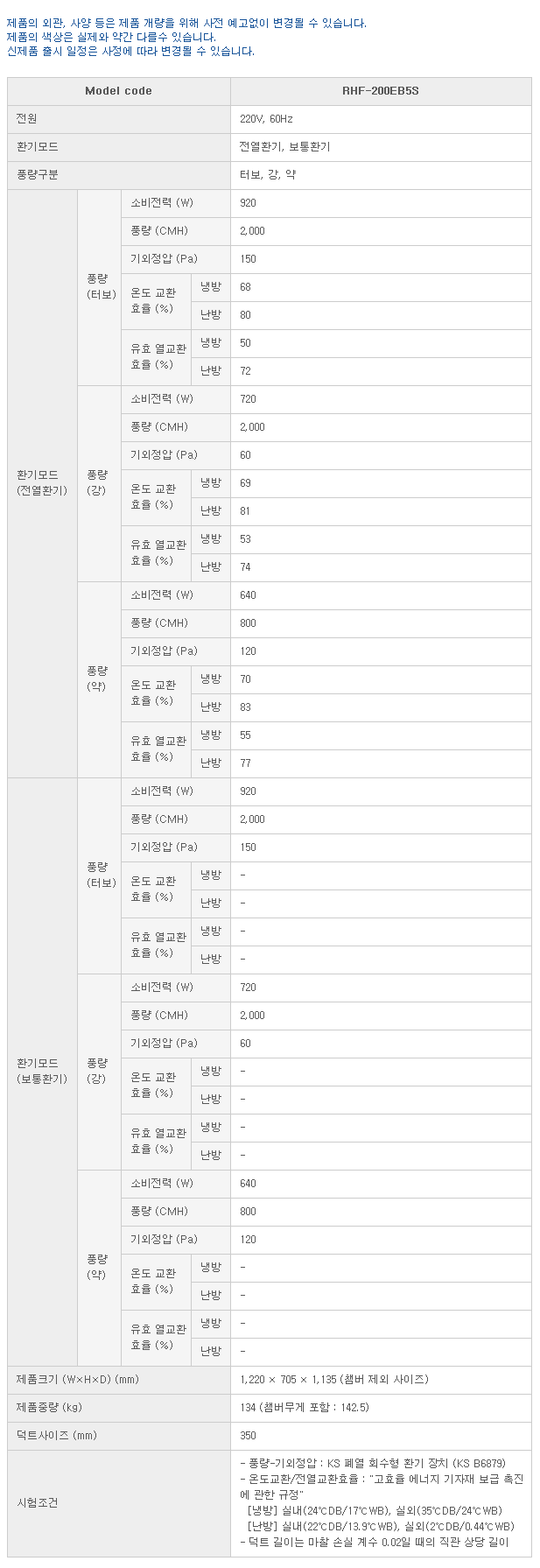This screenshot has width=540, height=1568.
Task: Click the value 77 in the table
Action: 246,763
